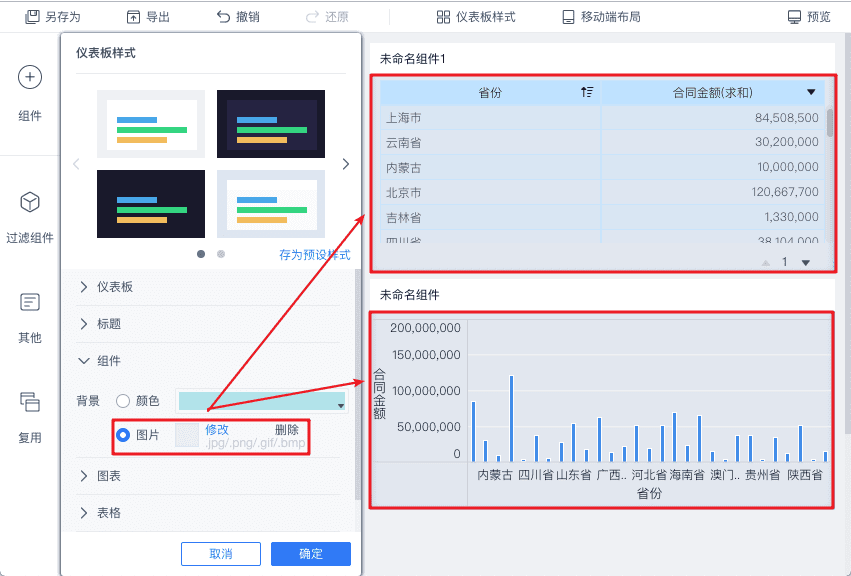Select the light white preset style thumbnail

tap(151, 124)
